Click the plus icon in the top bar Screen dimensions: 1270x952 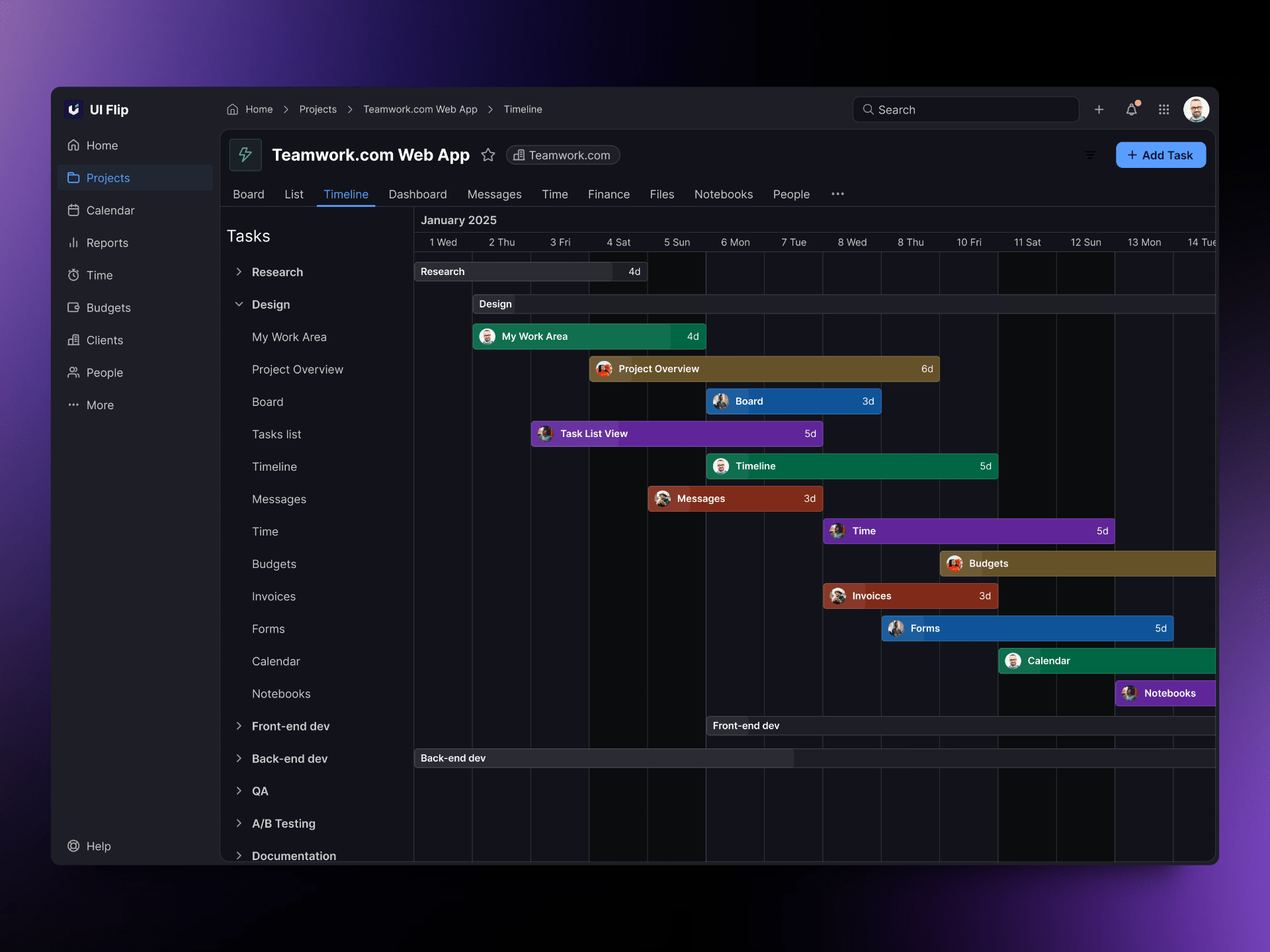(1099, 110)
